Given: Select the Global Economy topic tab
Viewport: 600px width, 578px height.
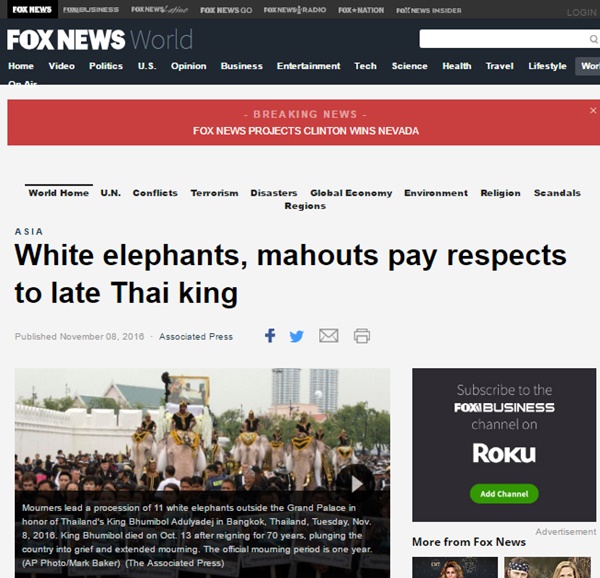Looking at the screenshot, I should (351, 193).
